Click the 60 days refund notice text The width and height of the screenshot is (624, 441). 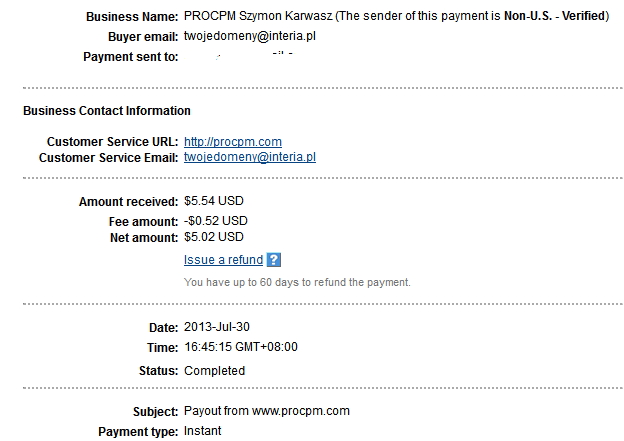pyautogui.click(x=297, y=282)
